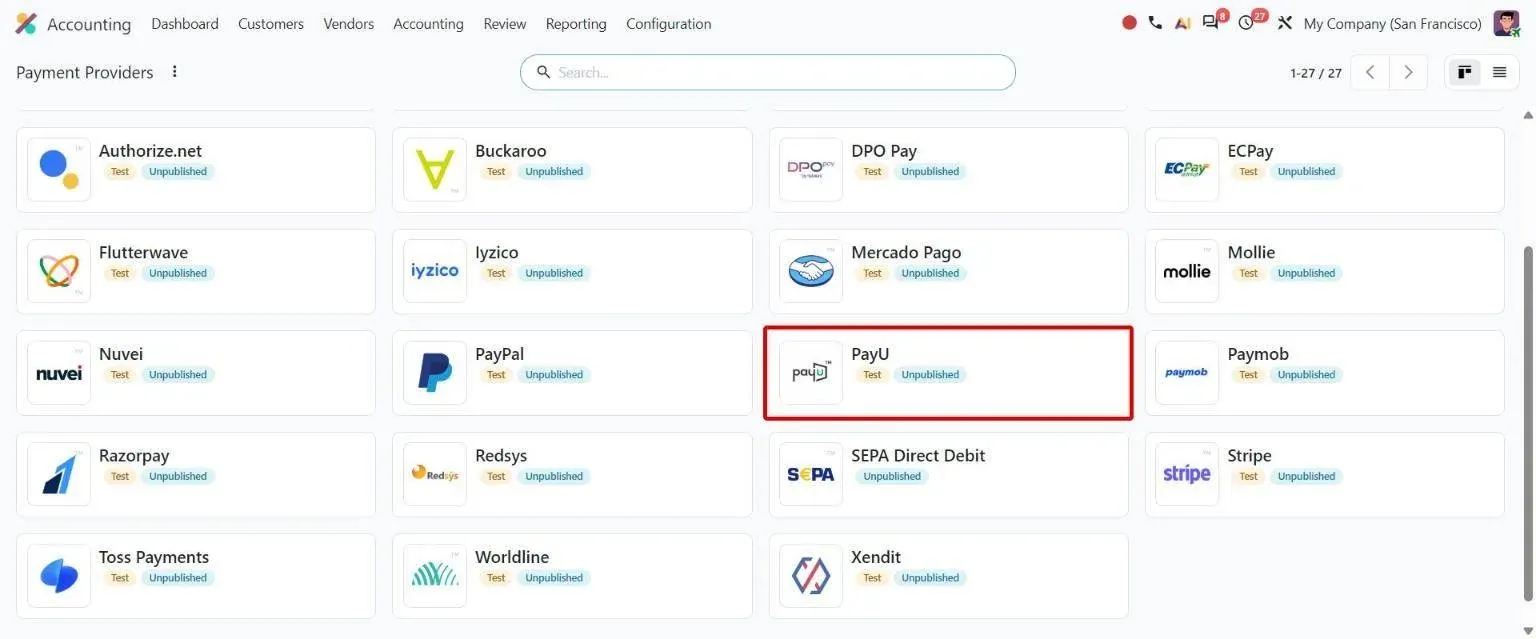The width and height of the screenshot is (1536, 639).
Task: Click the Test tag on Nuvei
Action: tap(120, 375)
